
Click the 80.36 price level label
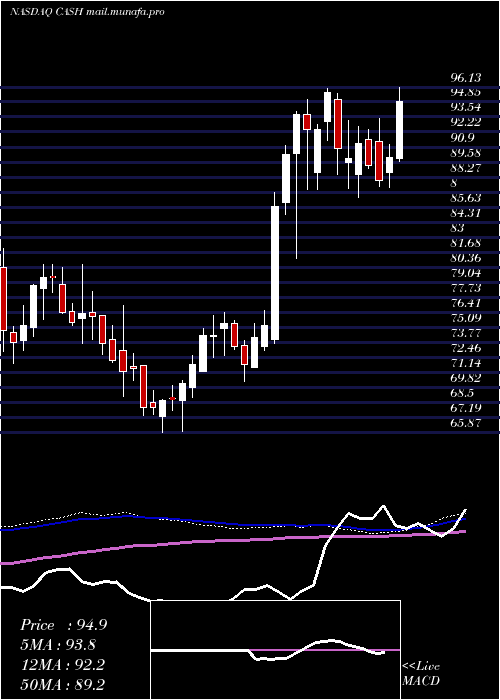[x=465, y=258]
